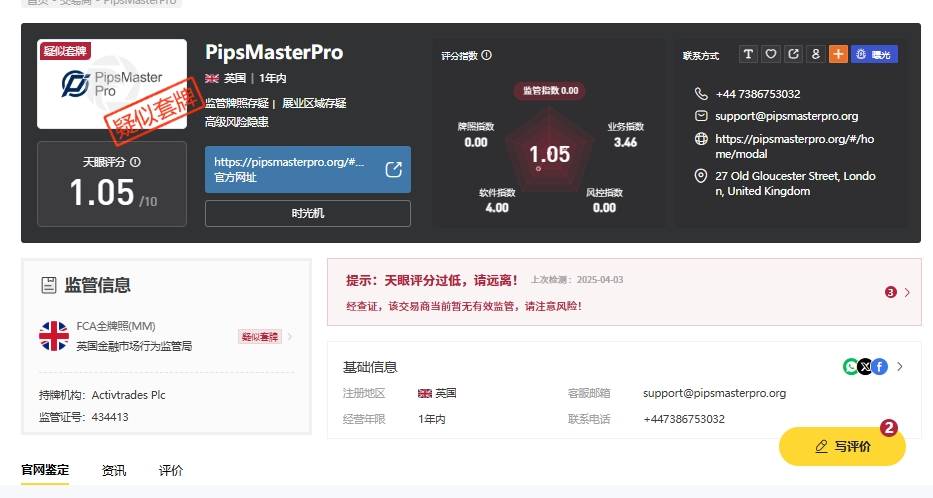Switch to the 评价 tab
933x498 pixels.
(171, 471)
